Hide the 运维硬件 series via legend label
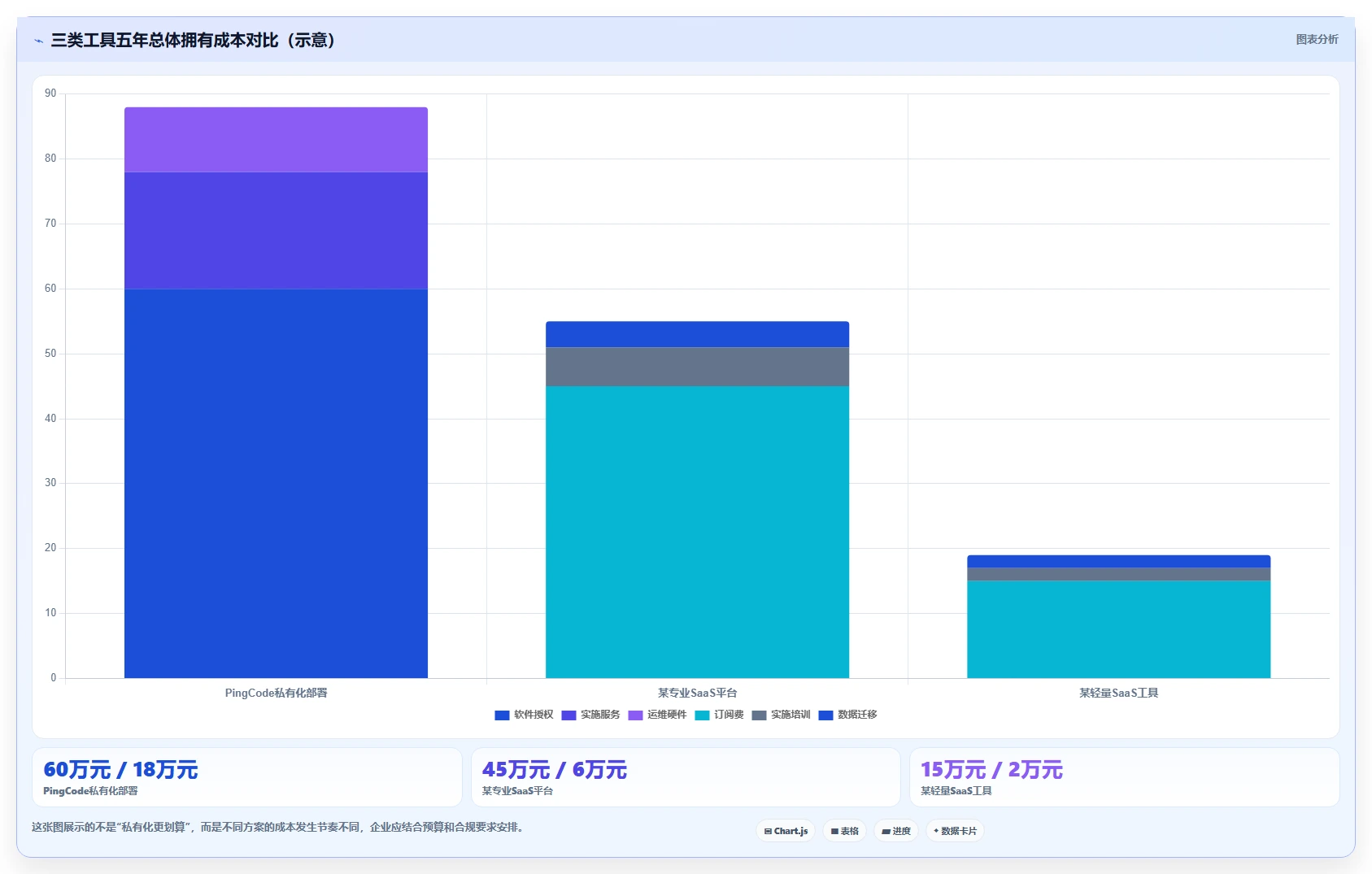Image resolution: width=1372 pixels, height=874 pixels. coord(667,715)
